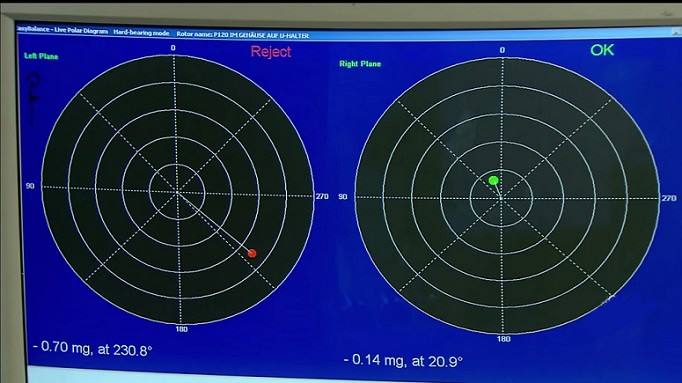Click the Right Plane label

[x=360, y=64]
